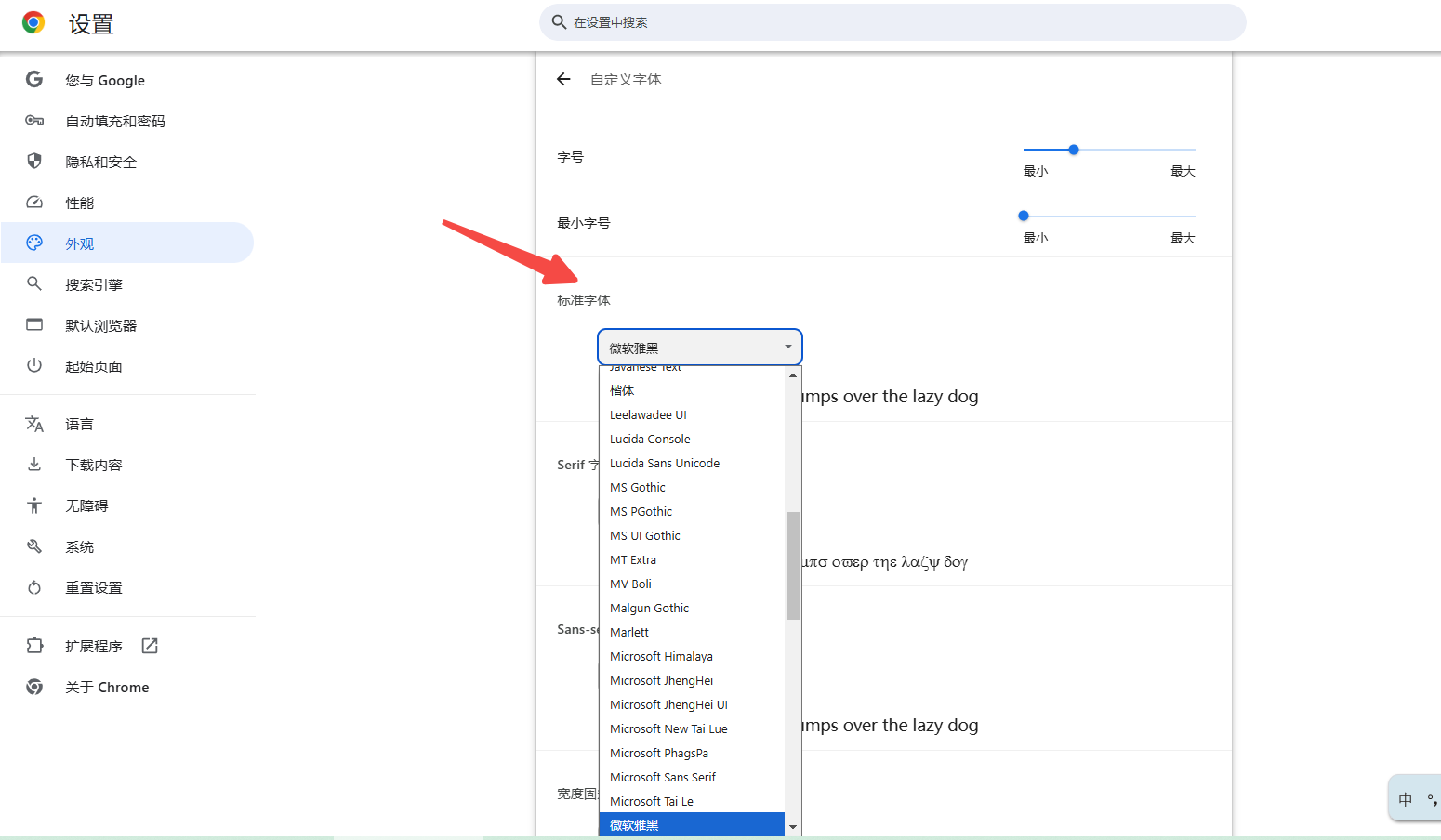Viewport: 1441px width, 840px height.
Task: Go back using the arrow beside 自定义字体
Action: pyautogui.click(x=563, y=79)
